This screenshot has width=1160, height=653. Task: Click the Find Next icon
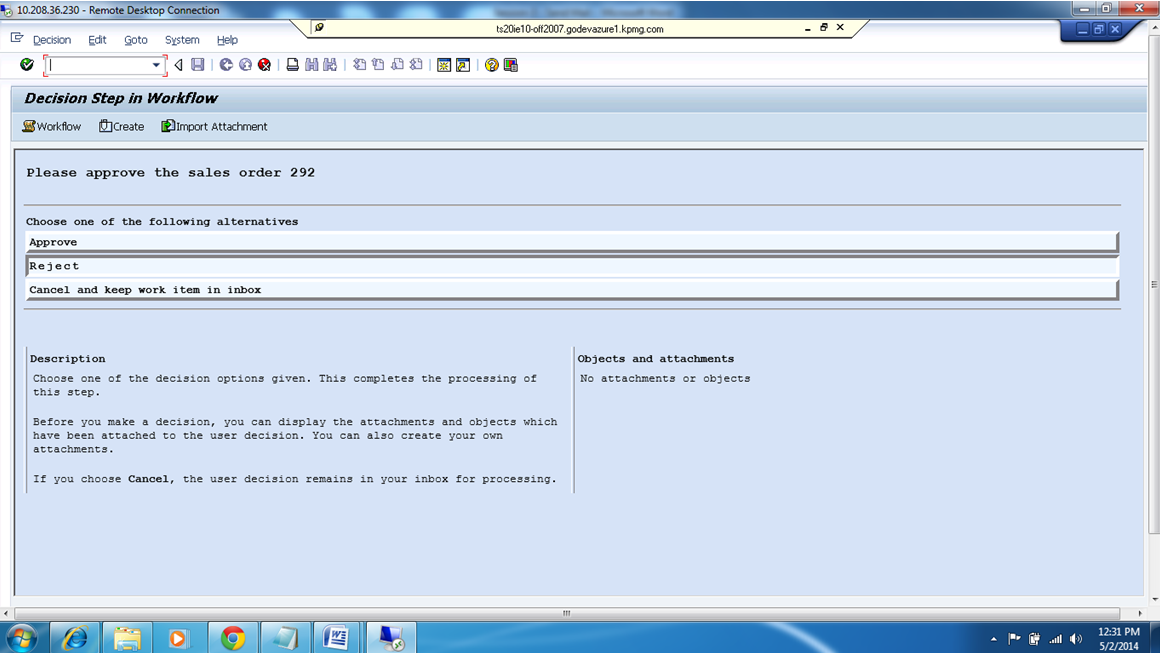click(x=329, y=64)
